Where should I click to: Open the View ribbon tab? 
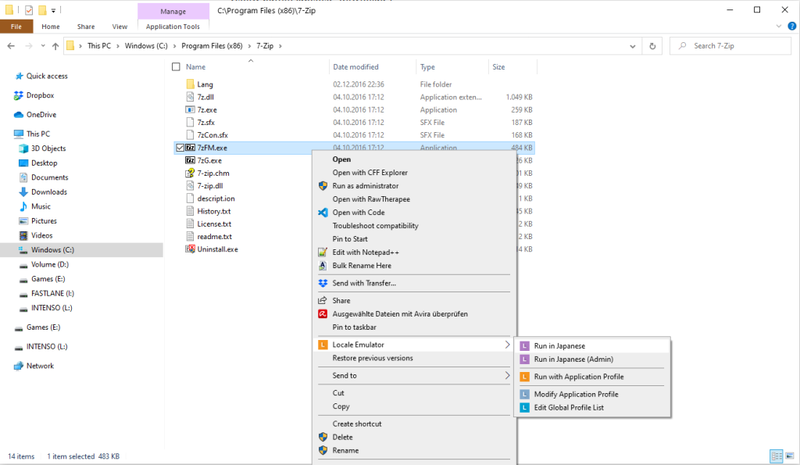click(x=119, y=27)
